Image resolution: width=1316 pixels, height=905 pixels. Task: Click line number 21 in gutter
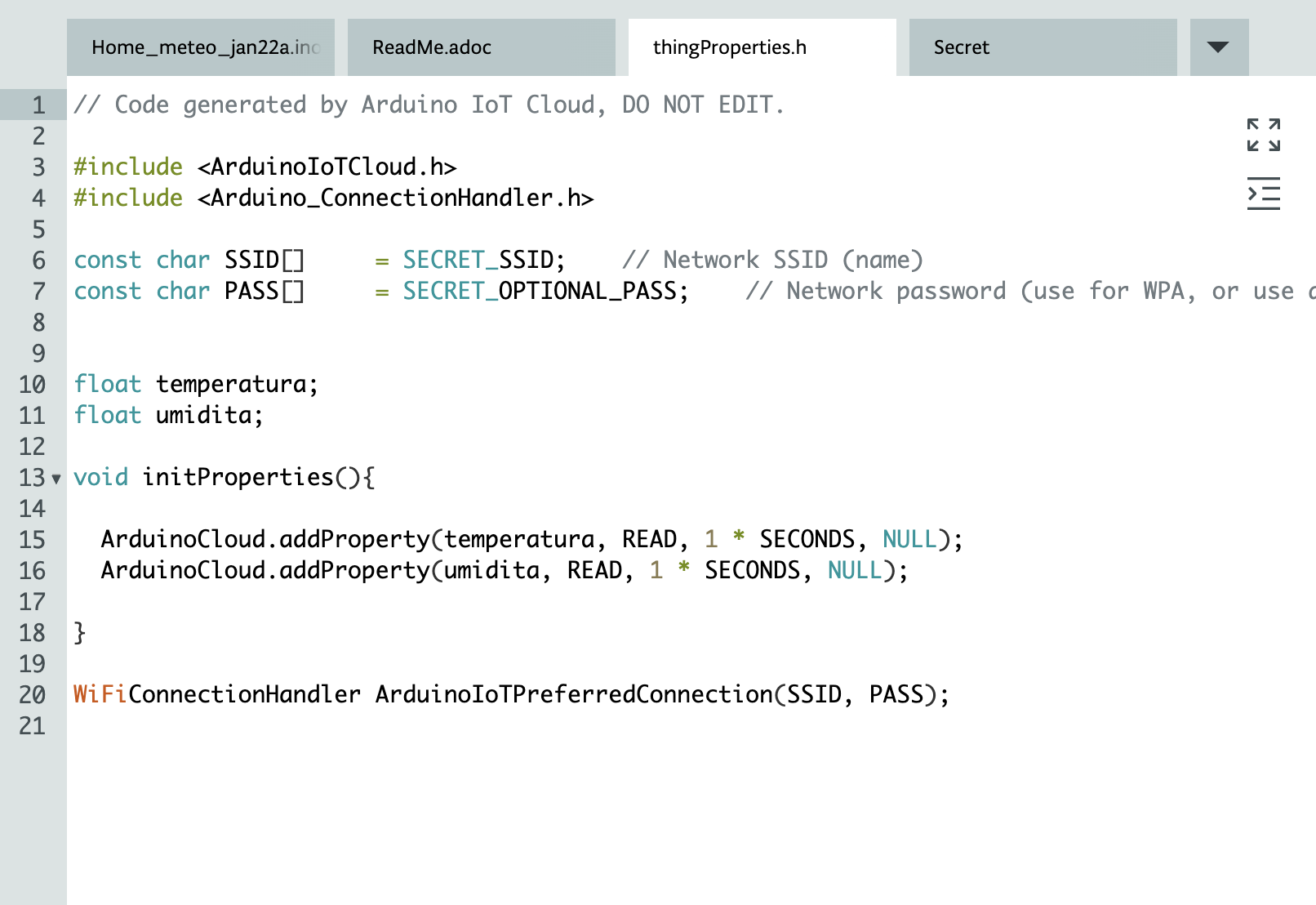point(32,726)
